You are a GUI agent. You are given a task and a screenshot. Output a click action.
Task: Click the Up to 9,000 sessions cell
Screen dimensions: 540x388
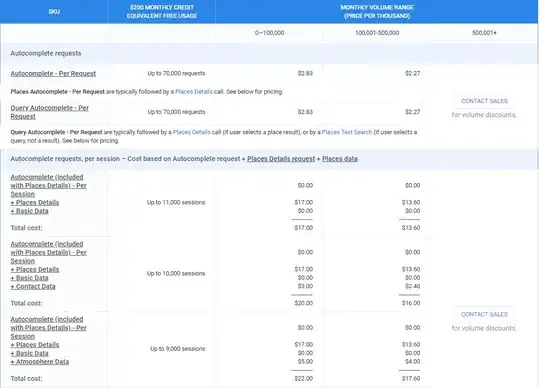click(x=178, y=349)
